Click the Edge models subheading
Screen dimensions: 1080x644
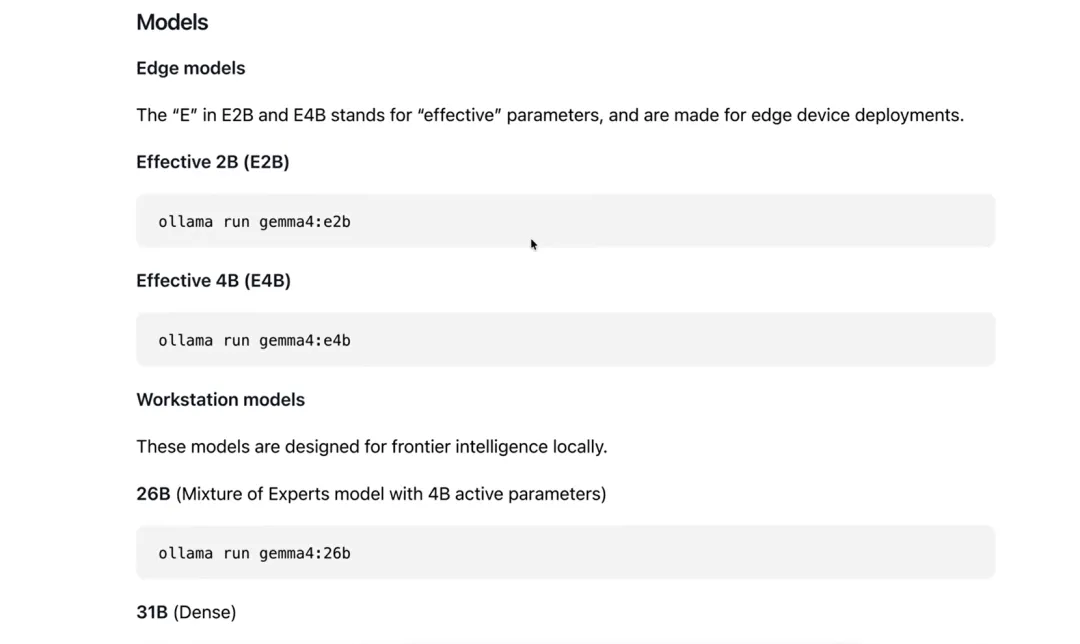point(191,68)
